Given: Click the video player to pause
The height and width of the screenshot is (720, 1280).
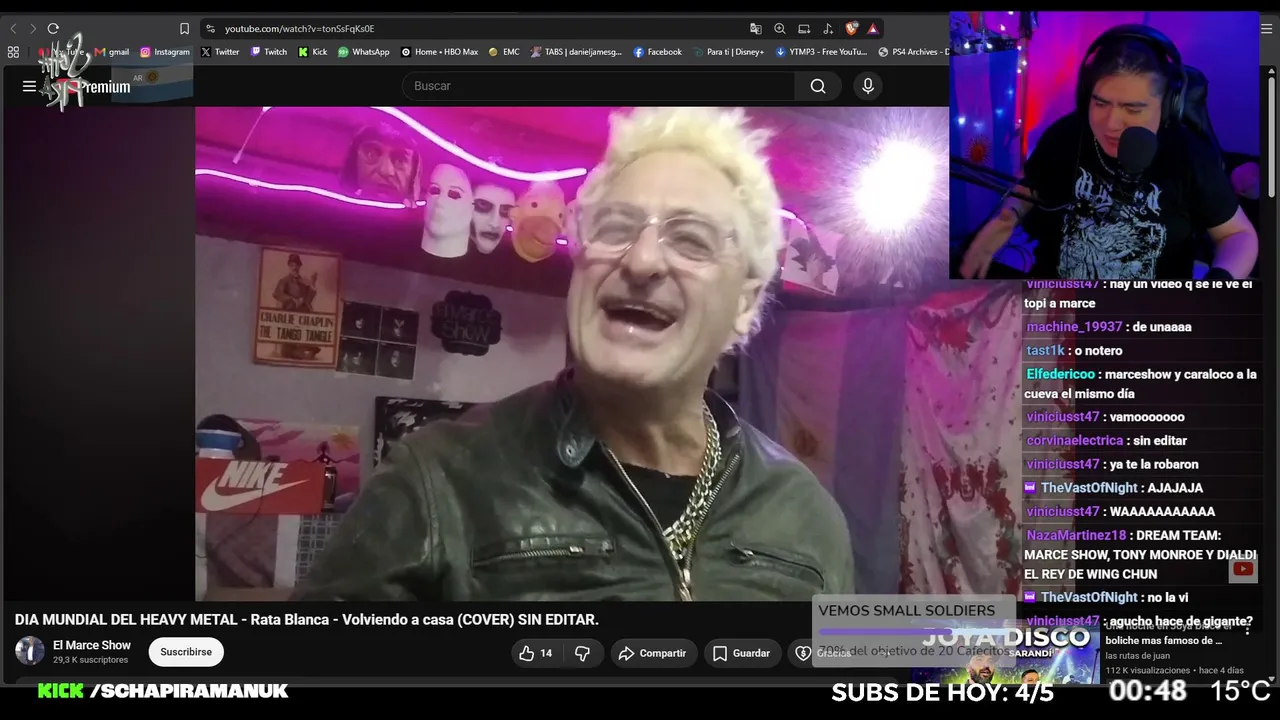Looking at the screenshot, I should [572, 353].
